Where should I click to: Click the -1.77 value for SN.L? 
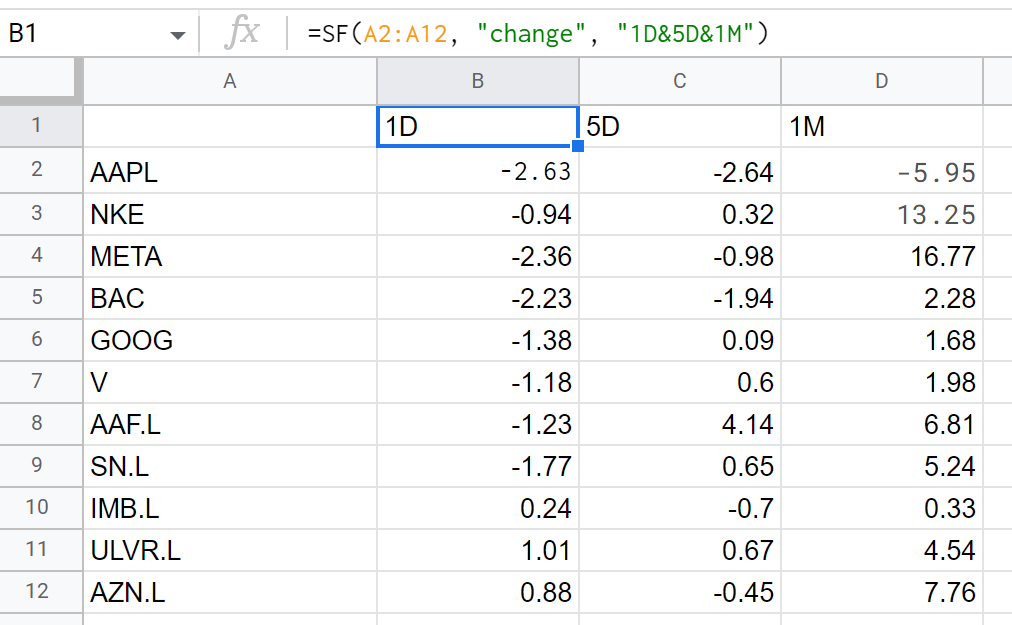click(x=478, y=466)
